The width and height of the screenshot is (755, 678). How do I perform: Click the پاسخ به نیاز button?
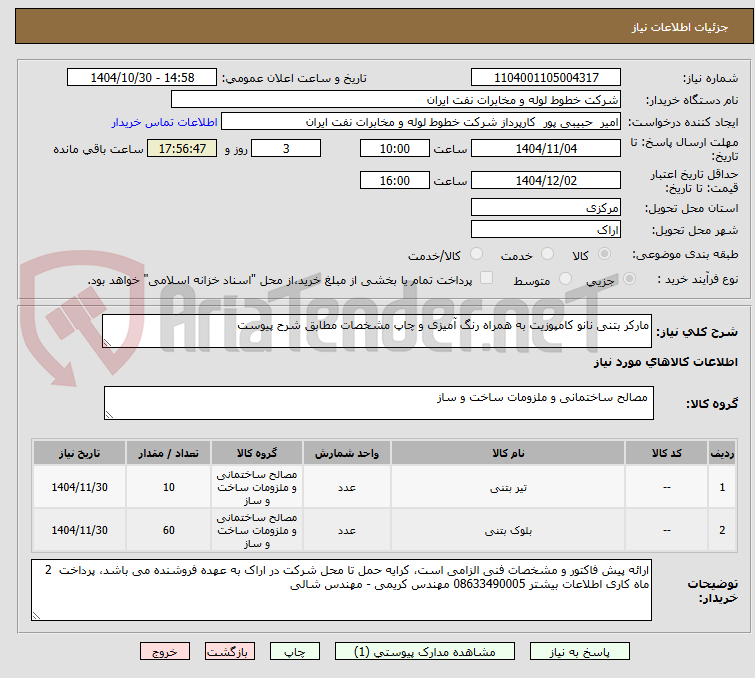pos(579,652)
